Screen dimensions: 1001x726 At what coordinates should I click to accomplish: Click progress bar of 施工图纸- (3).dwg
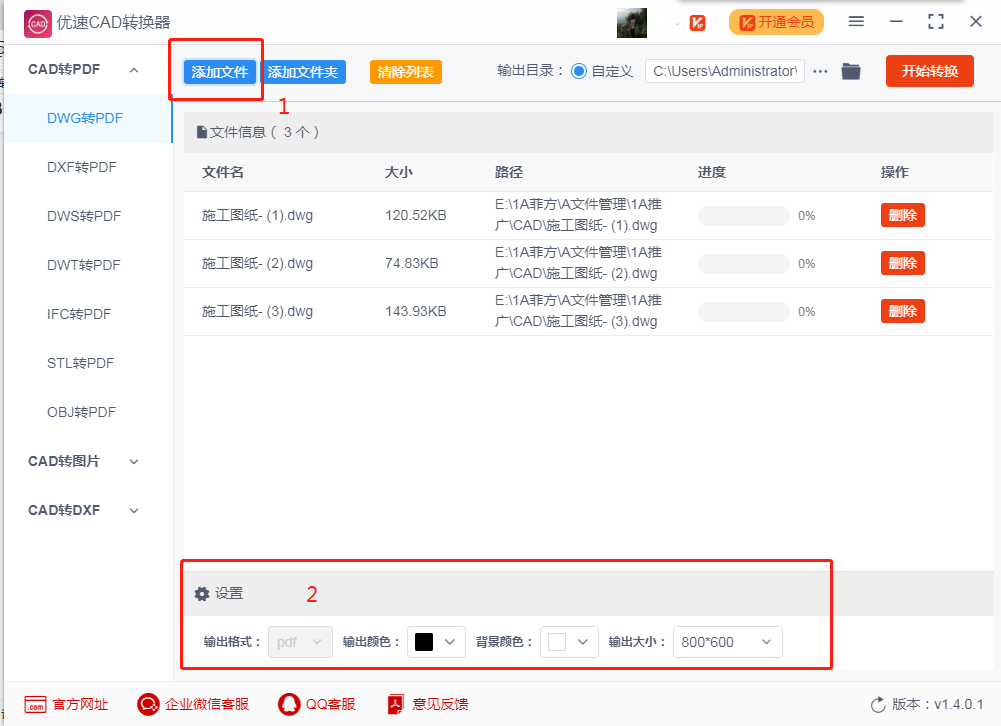pos(743,312)
